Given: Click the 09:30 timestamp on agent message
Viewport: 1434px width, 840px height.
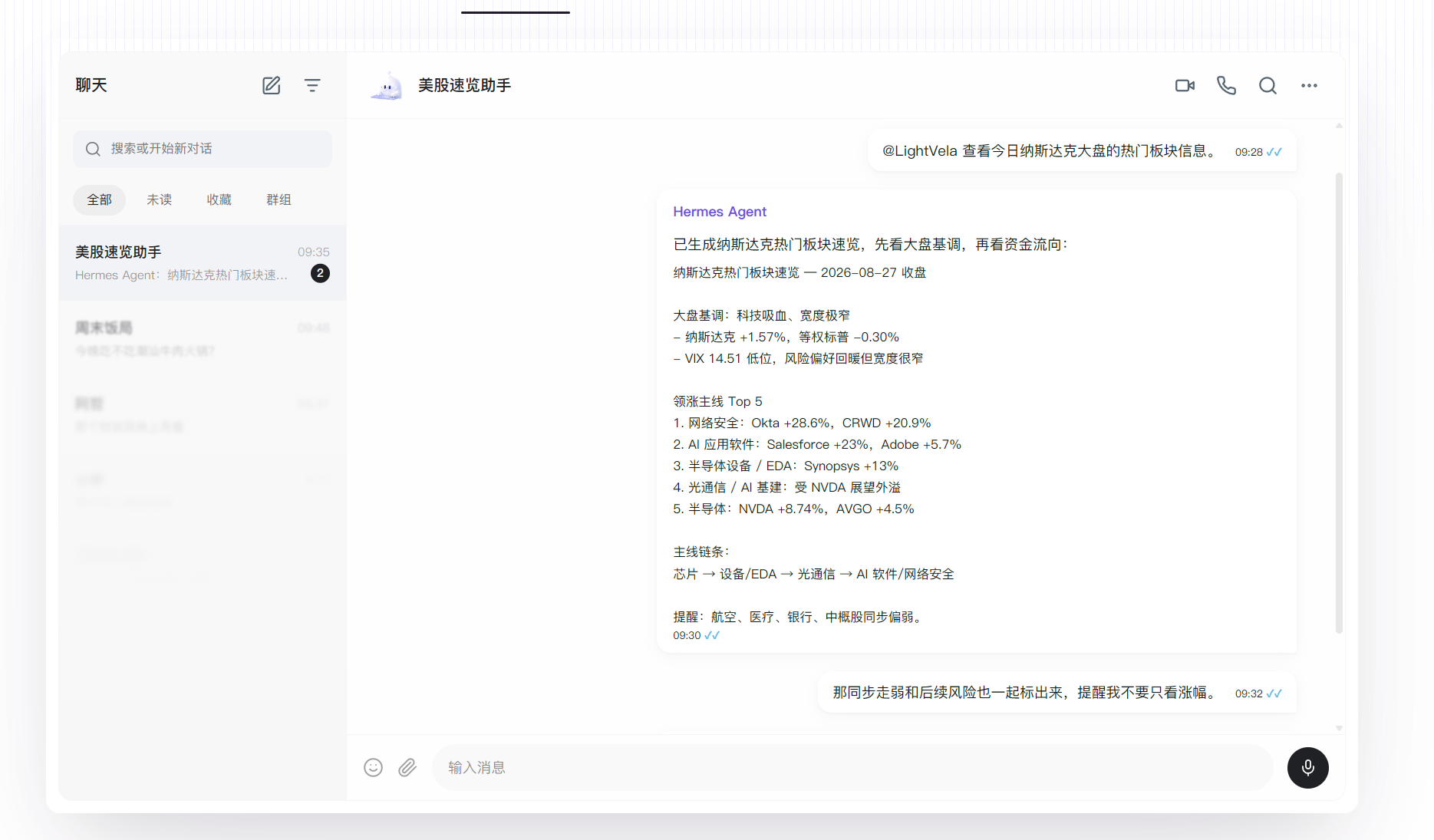Looking at the screenshot, I should pos(687,635).
